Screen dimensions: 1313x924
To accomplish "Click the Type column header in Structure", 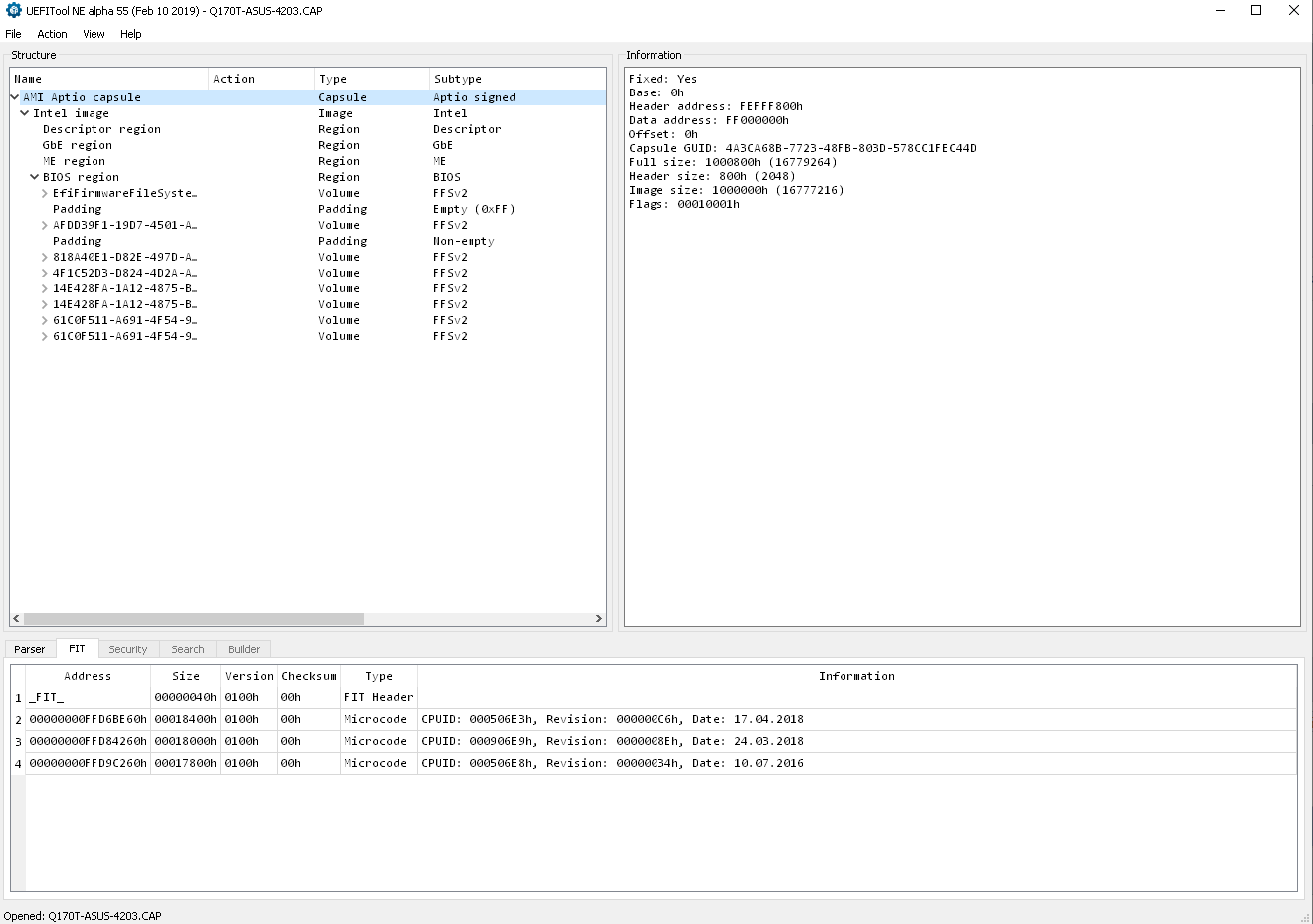I will coord(372,79).
